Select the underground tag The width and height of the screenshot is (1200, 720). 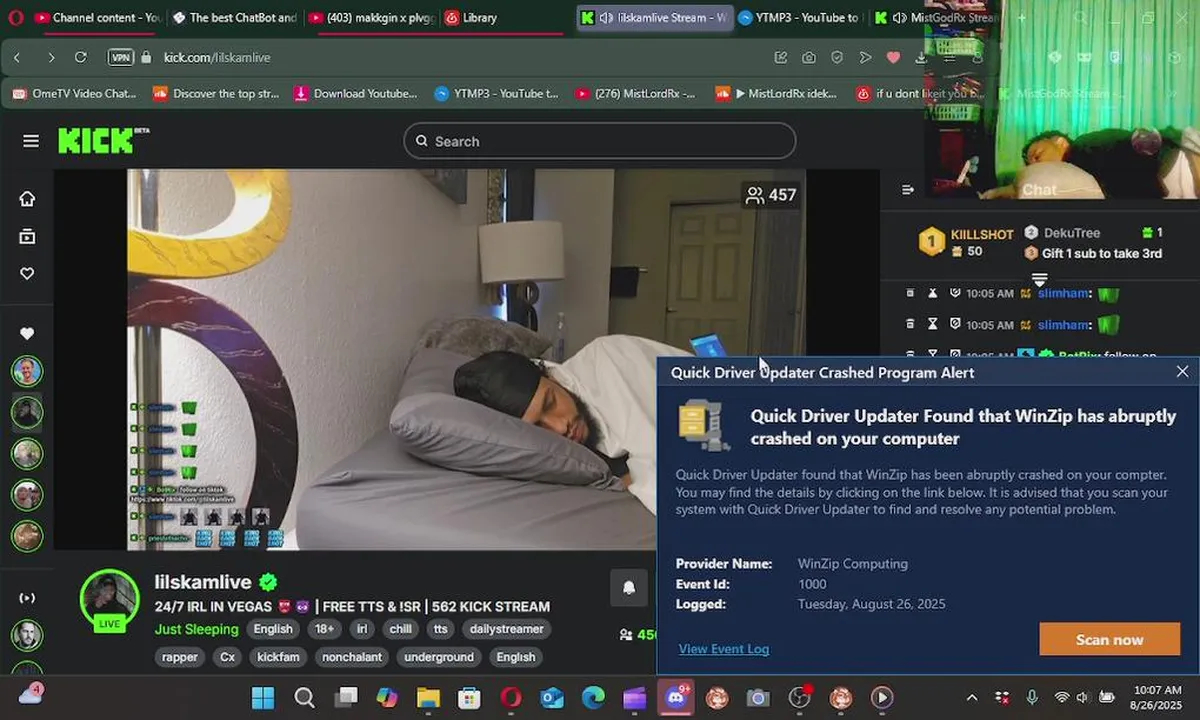tap(439, 657)
